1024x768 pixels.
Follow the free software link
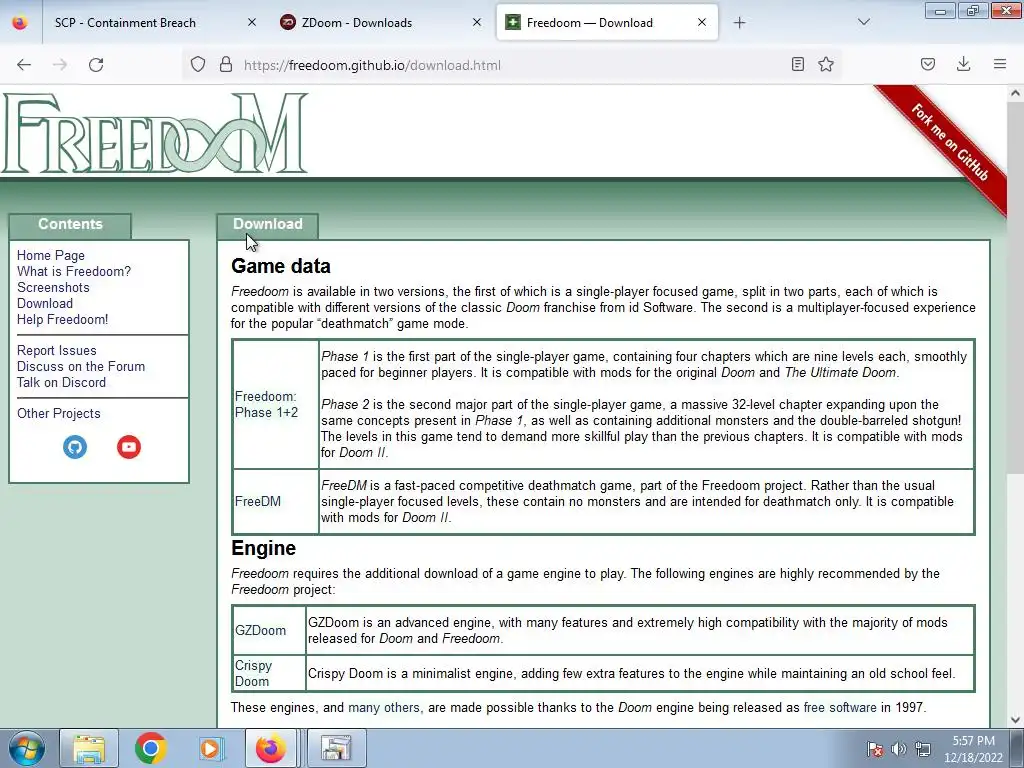[x=840, y=707]
